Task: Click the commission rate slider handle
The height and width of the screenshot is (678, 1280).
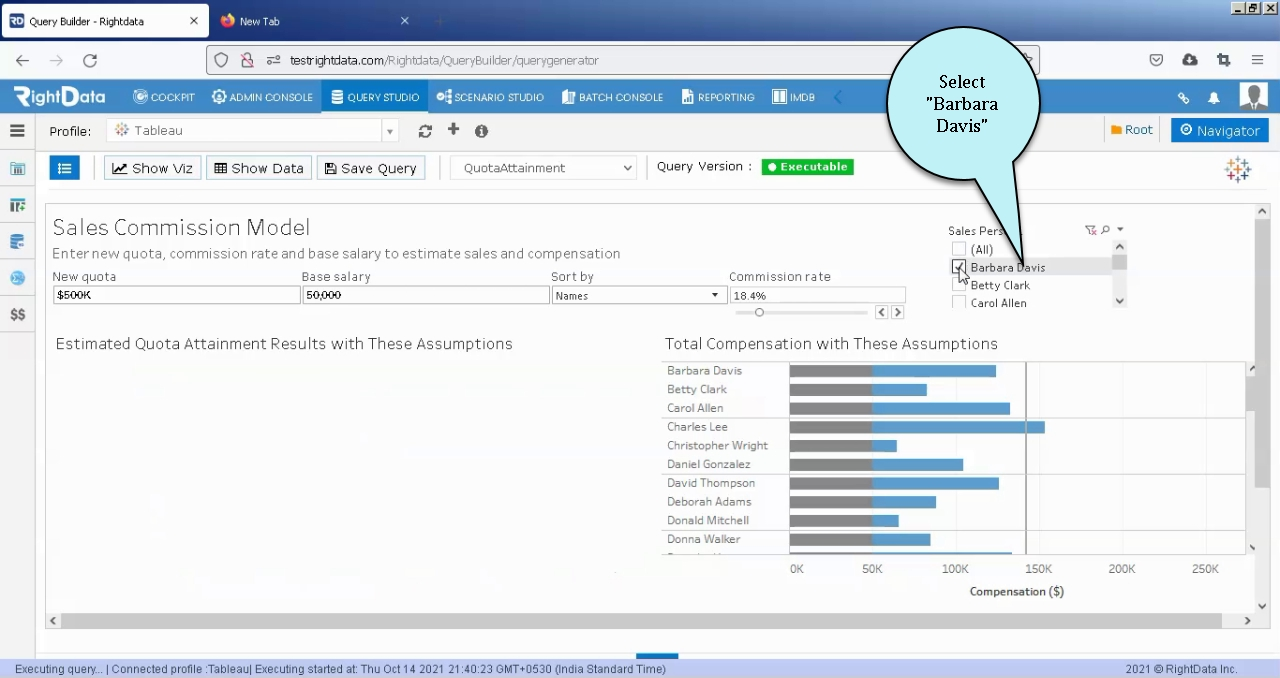Action: click(759, 313)
